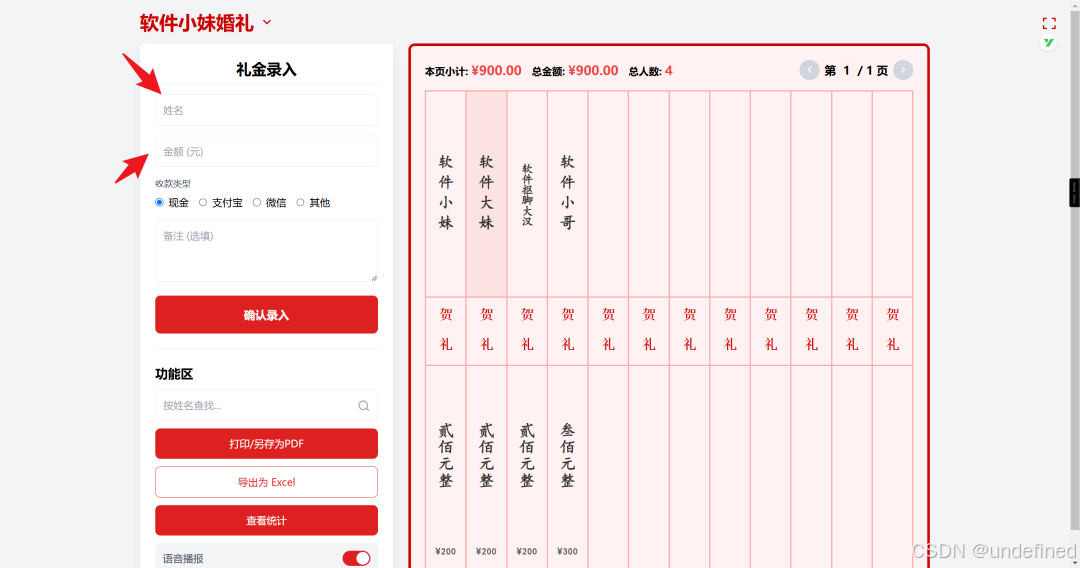
Task: Click the 礼金录入 heading
Action: (267, 70)
